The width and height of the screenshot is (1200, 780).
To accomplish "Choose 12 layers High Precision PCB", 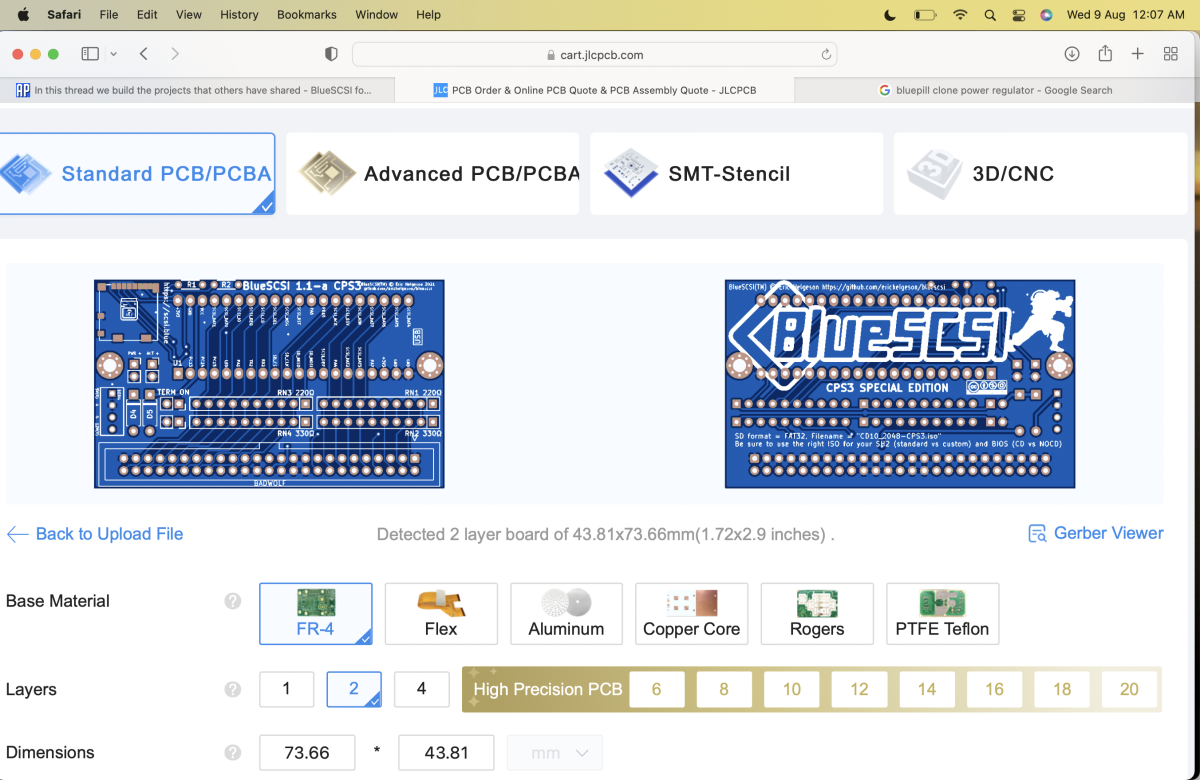I will (859, 689).
